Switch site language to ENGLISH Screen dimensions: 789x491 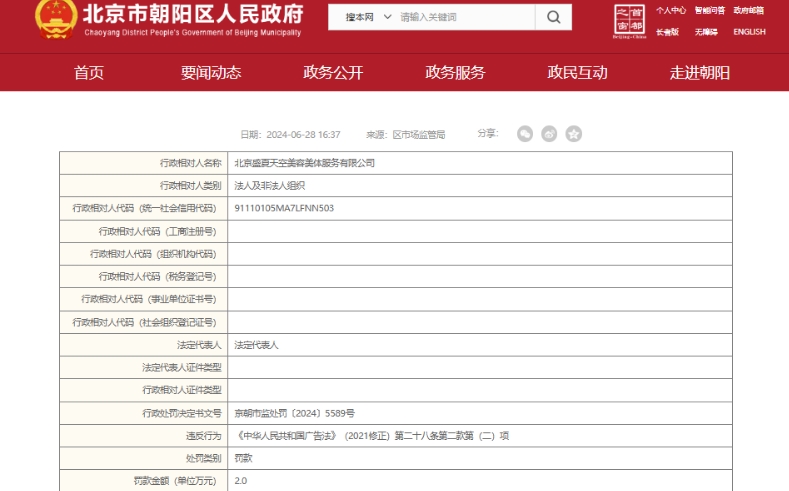point(749,32)
